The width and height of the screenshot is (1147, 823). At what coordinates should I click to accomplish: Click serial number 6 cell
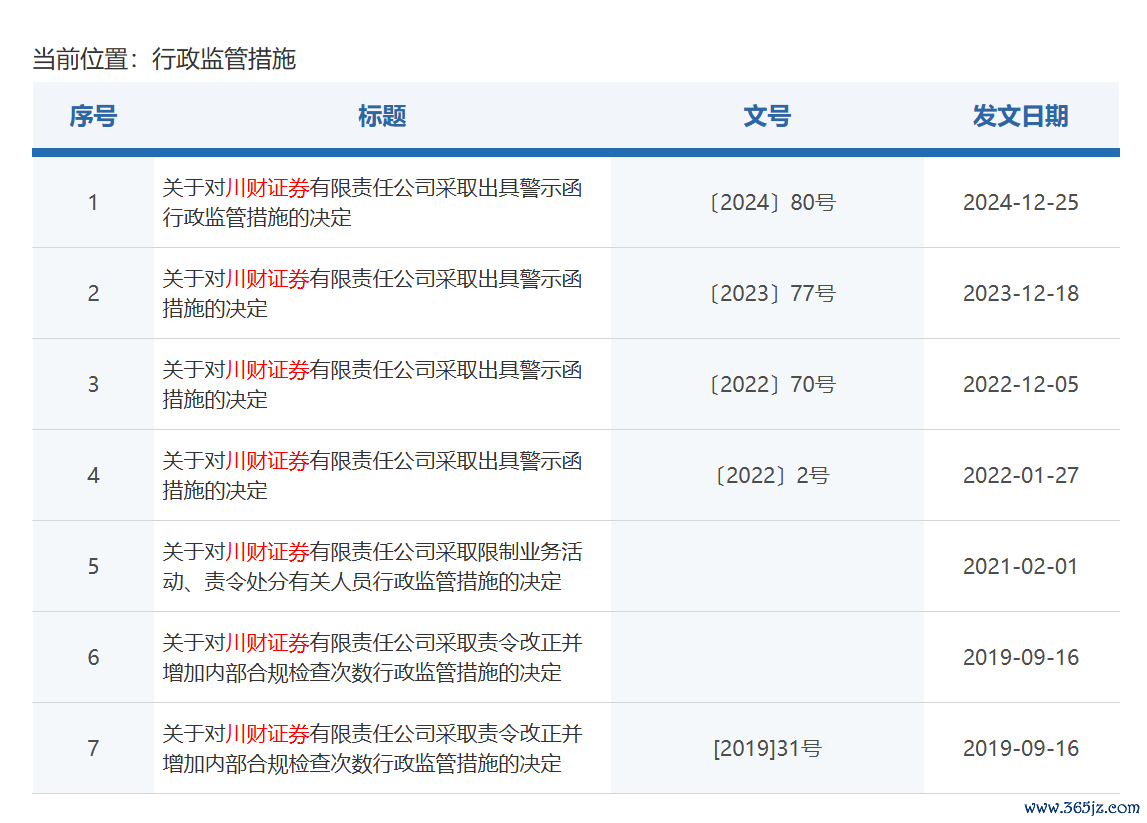click(x=93, y=657)
